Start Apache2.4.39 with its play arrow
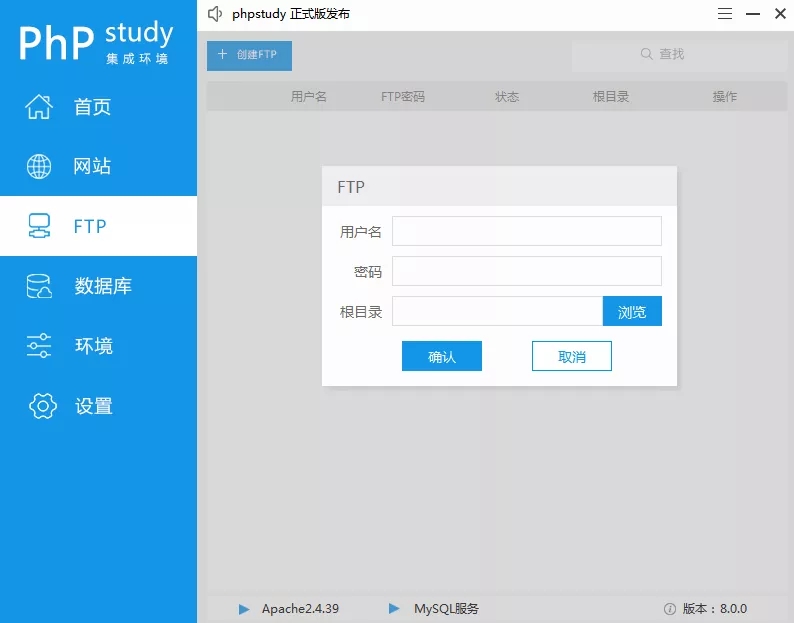 [244, 608]
